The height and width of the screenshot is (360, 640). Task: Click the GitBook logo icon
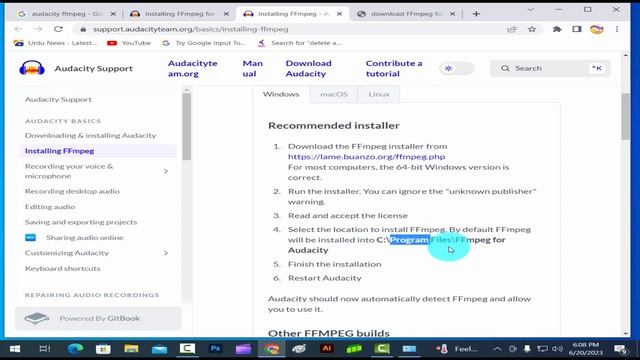coord(37,318)
